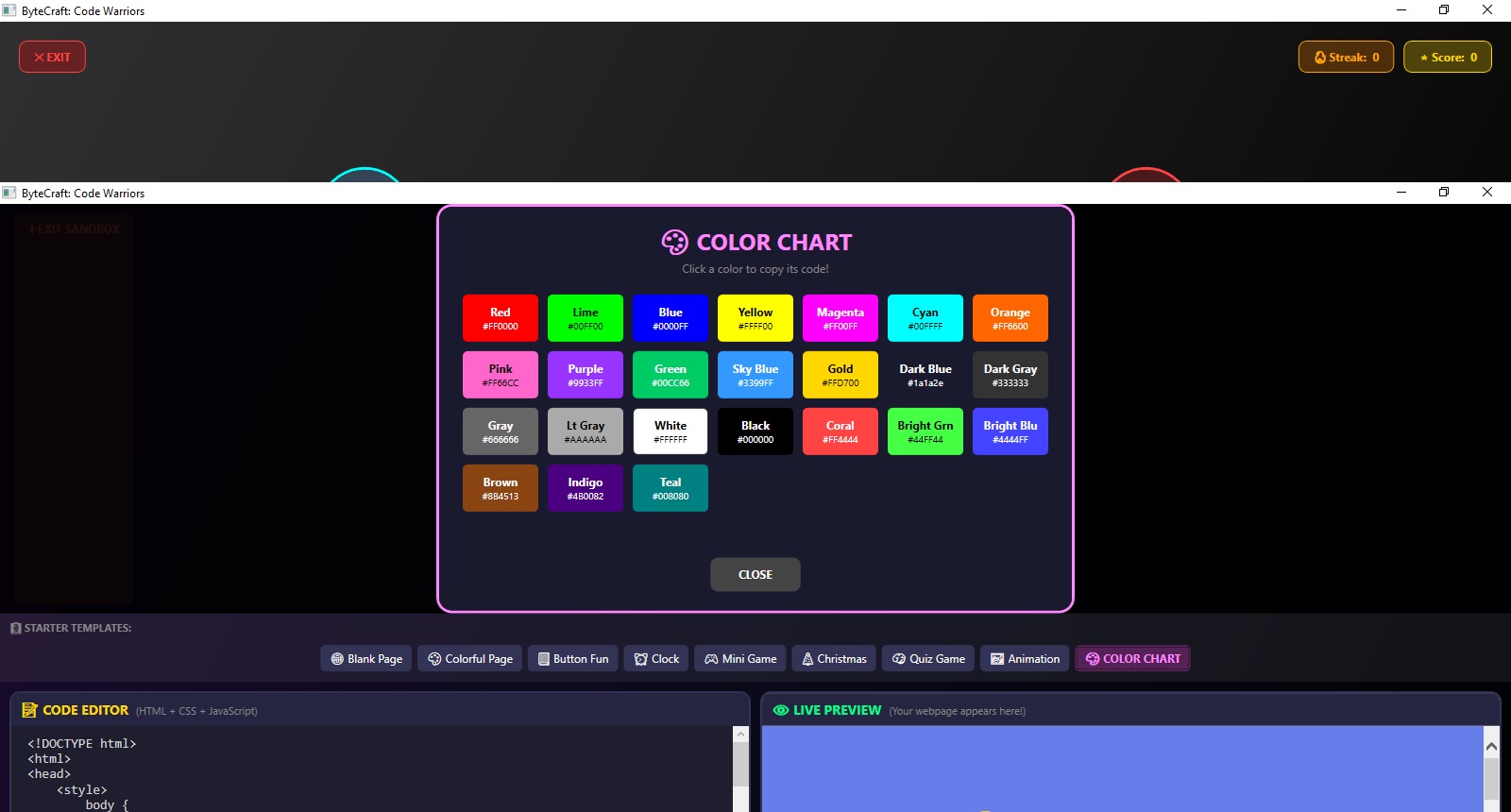Pick the Cyan #00FFFF swatch

click(x=925, y=318)
